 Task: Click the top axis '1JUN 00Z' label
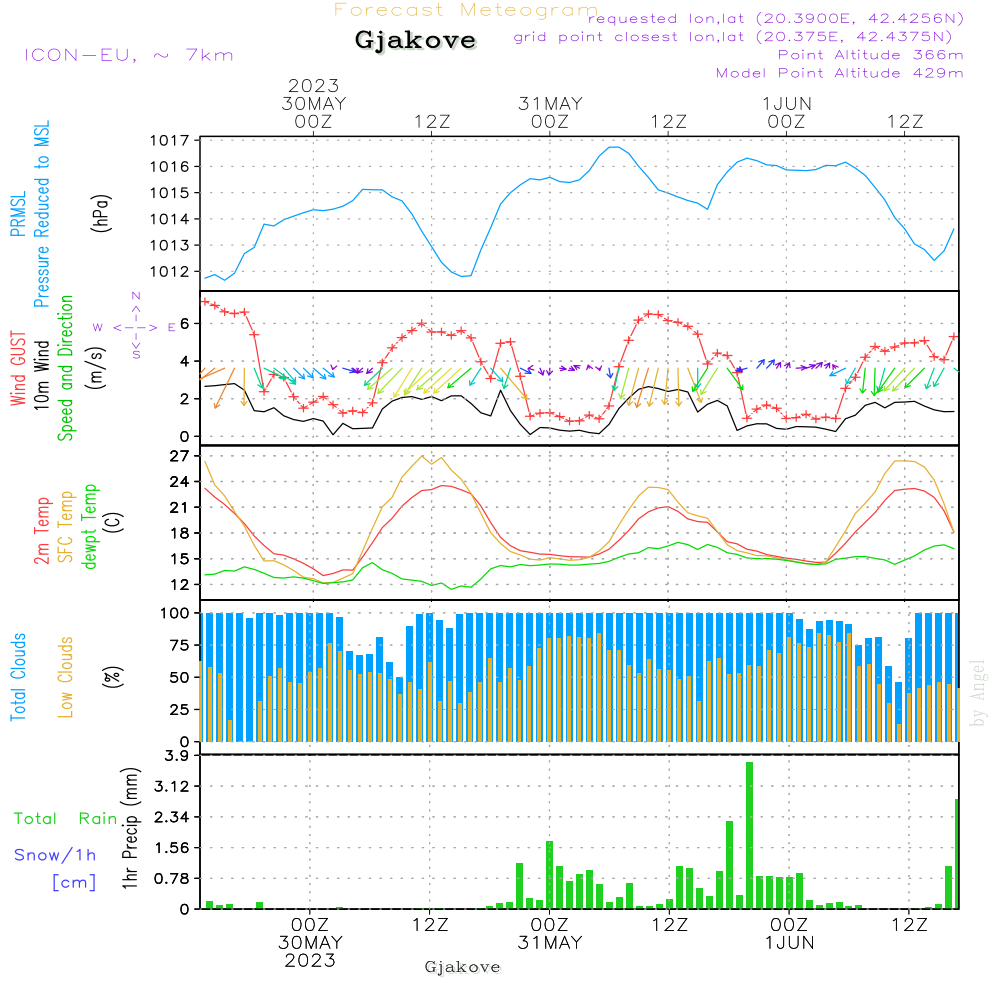(786, 112)
